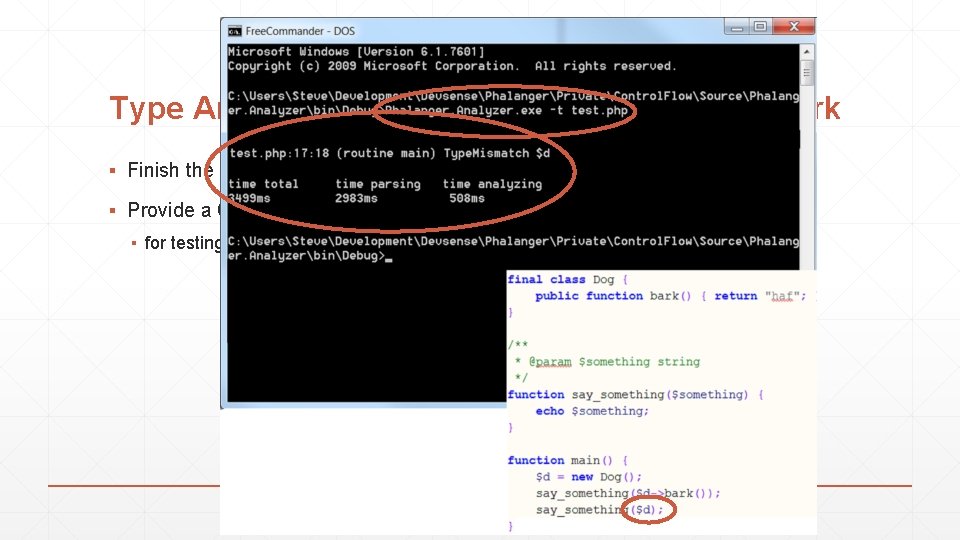Screen dimensions: 960x540
Task: Click the 'say_something($d);' line
Action: [599, 510]
